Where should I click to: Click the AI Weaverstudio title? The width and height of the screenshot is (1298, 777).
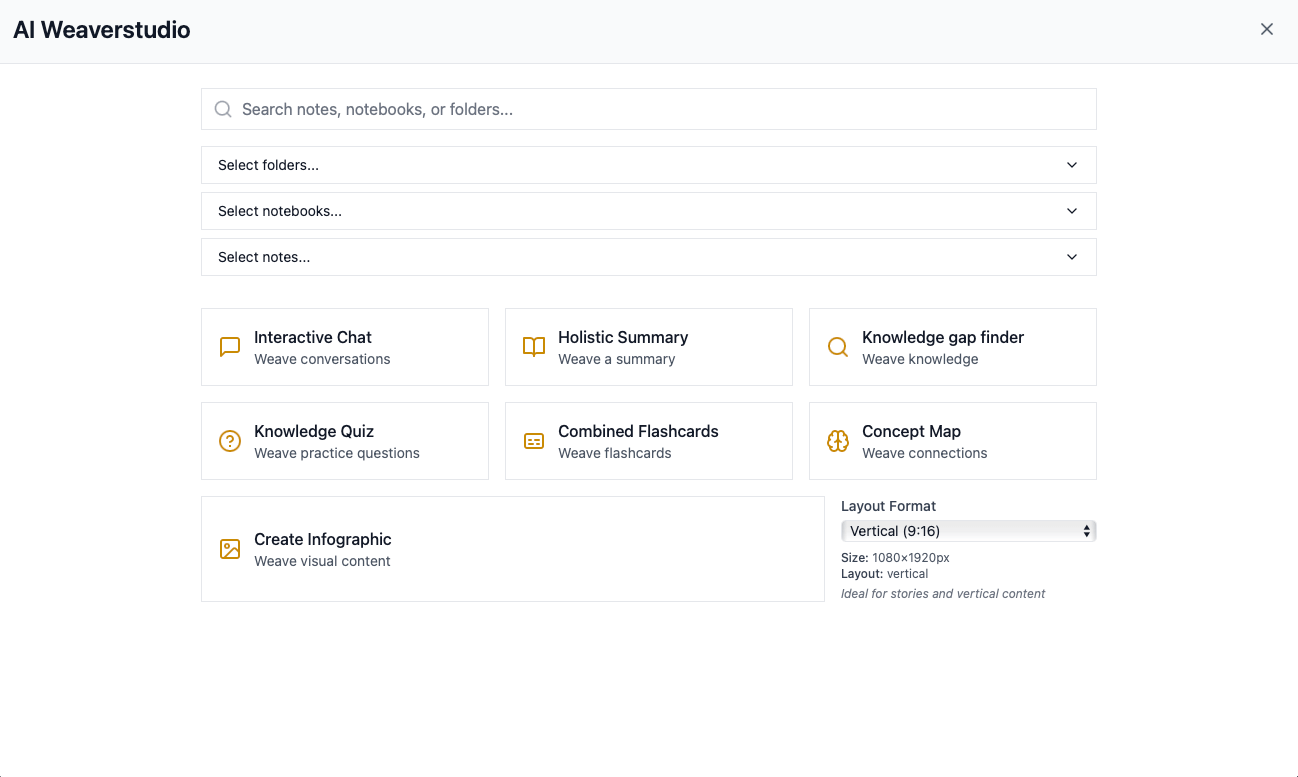(x=101, y=30)
